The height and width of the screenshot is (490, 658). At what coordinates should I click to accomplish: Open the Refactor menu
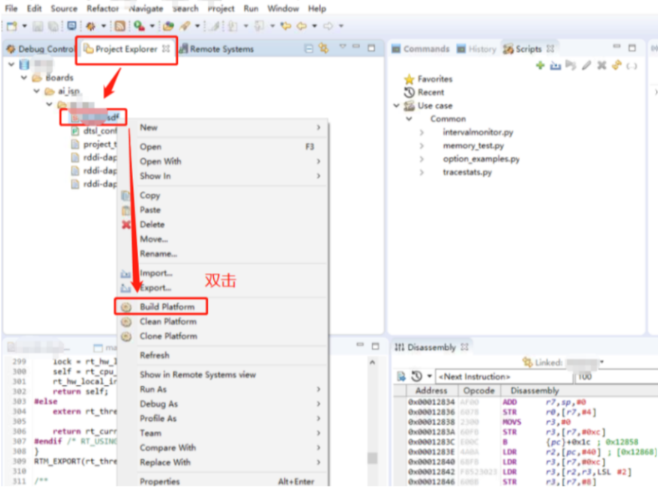click(103, 8)
